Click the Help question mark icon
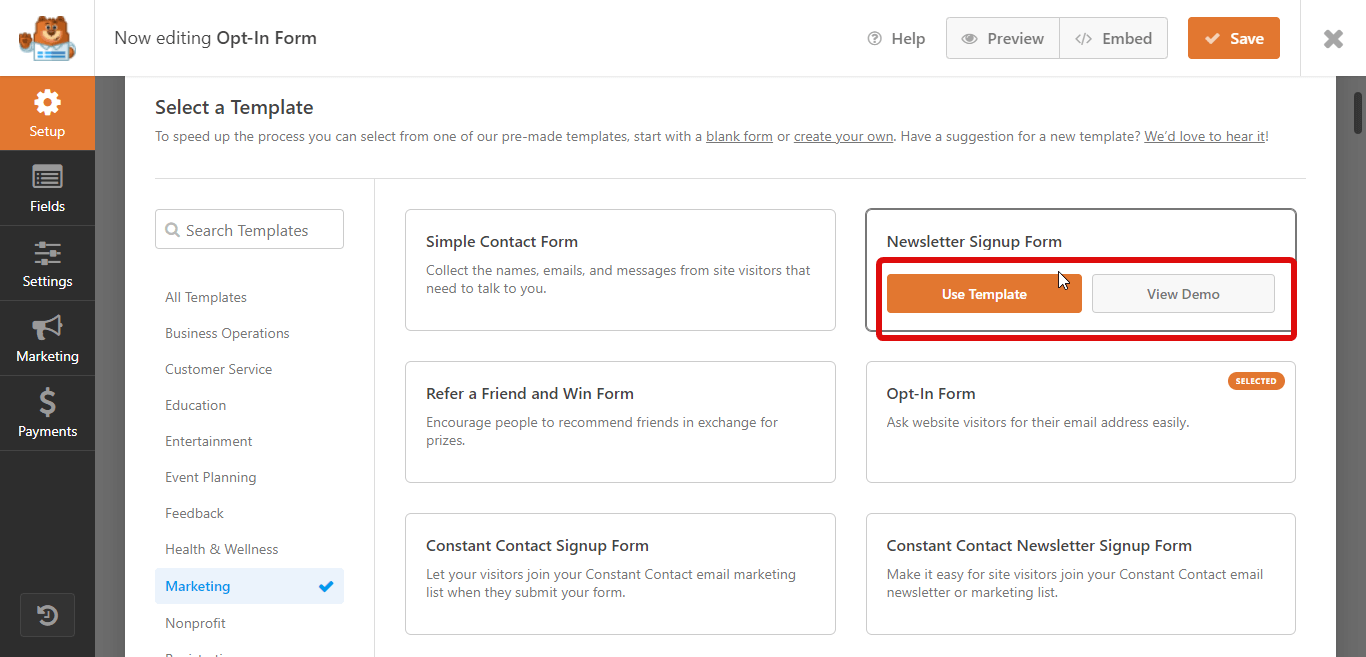Screen dimensions: 1366x657 coord(874,38)
